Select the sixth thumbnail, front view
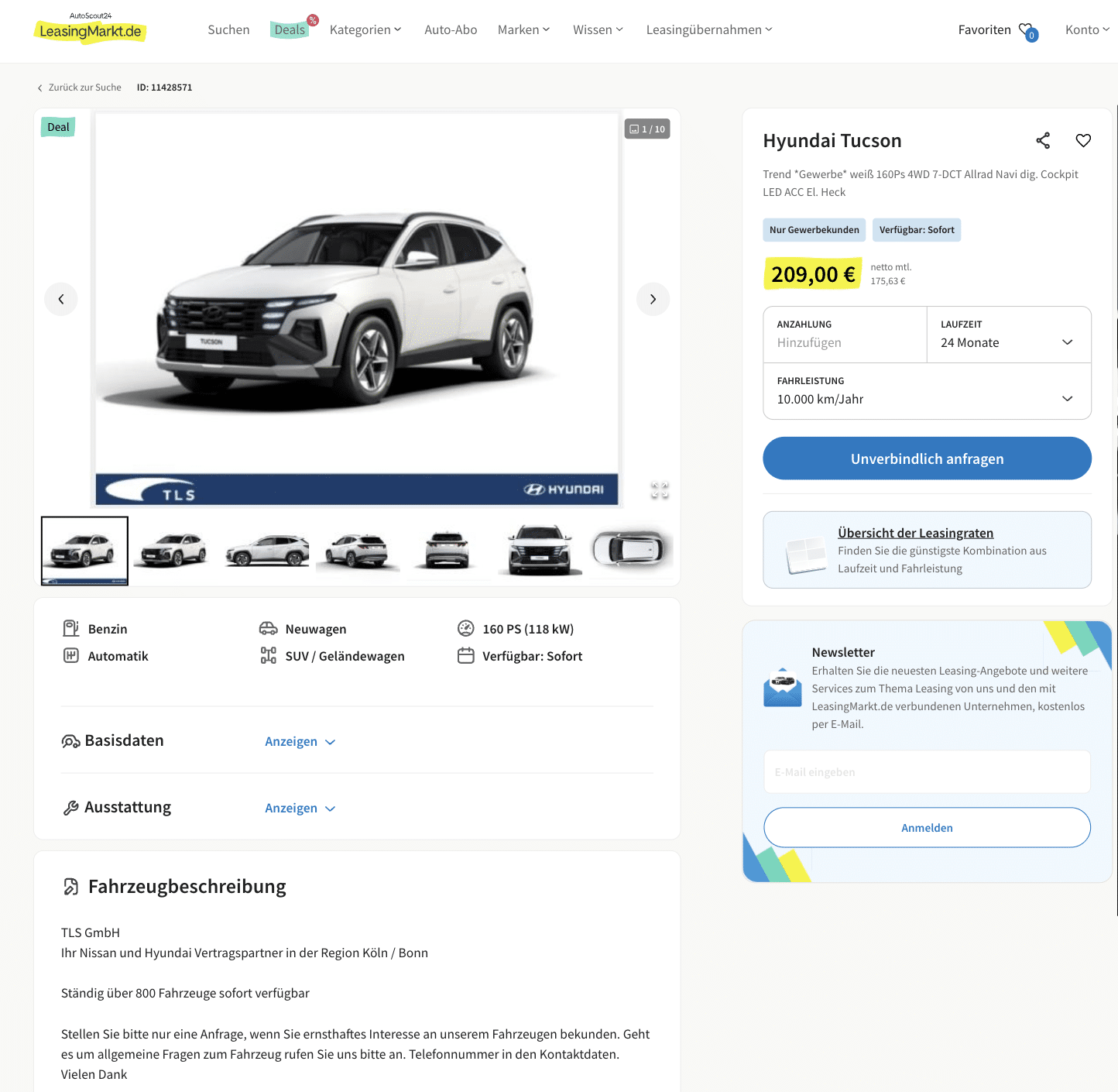Image resolution: width=1118 pixels, height=1092 pixels. point(540,551)
